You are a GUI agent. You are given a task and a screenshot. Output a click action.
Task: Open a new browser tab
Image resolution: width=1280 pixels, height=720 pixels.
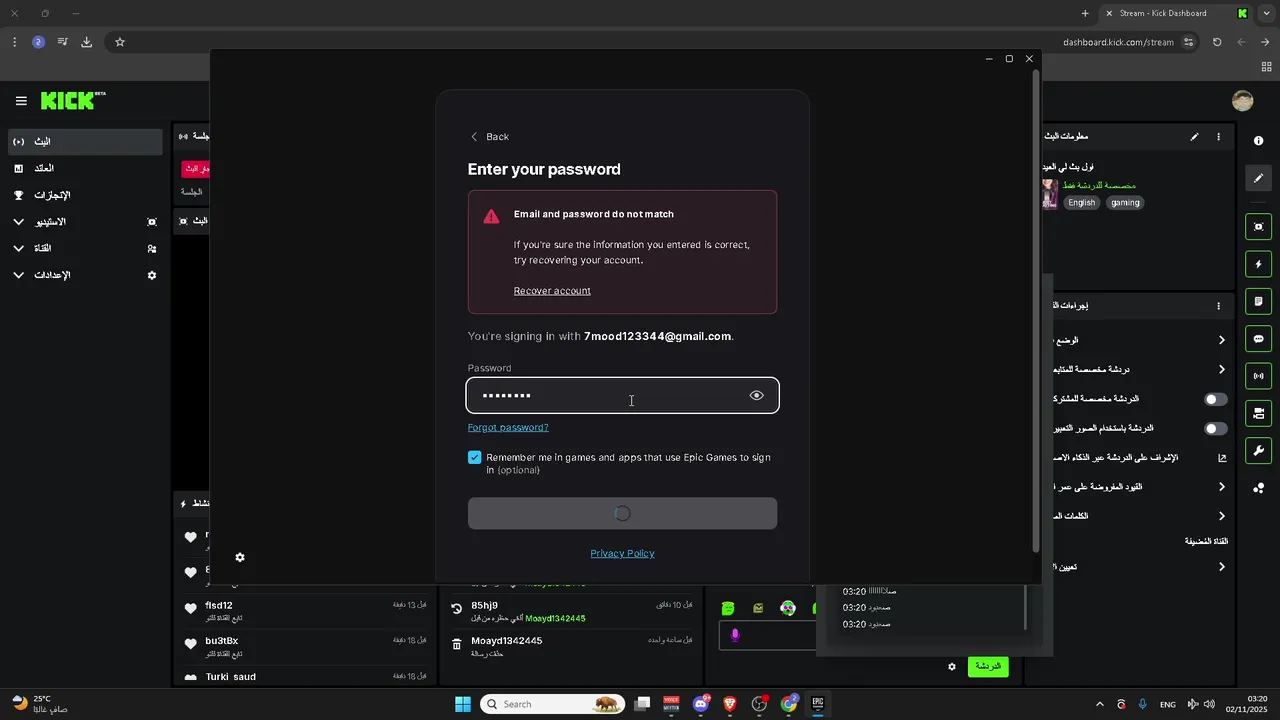tap(1085, 13)
